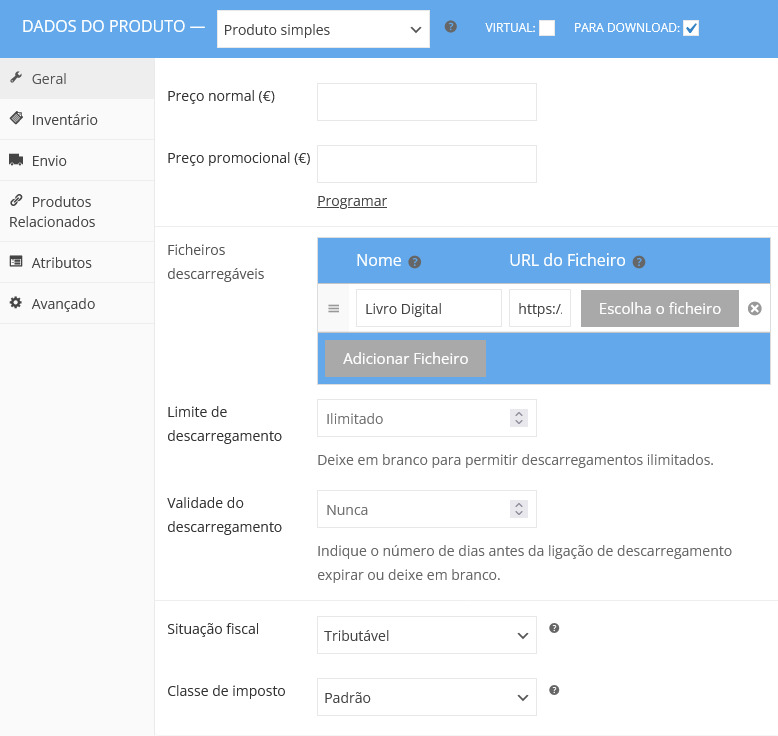Click help icon next to Nome header

tap(415, 262)
